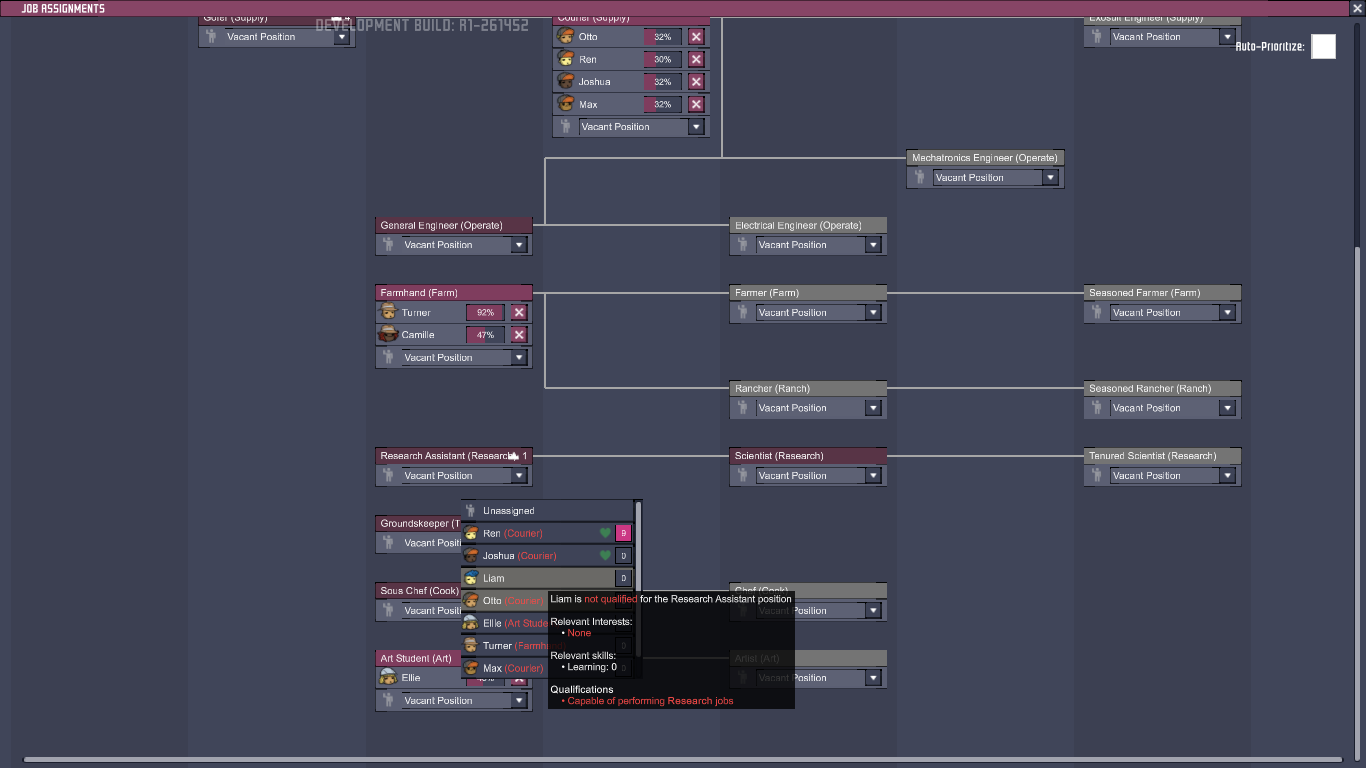Viewport: 1366px width, 768px height.
Task: Choose Ren (Courier) from the dropdown list
Action: coord(547,533)
